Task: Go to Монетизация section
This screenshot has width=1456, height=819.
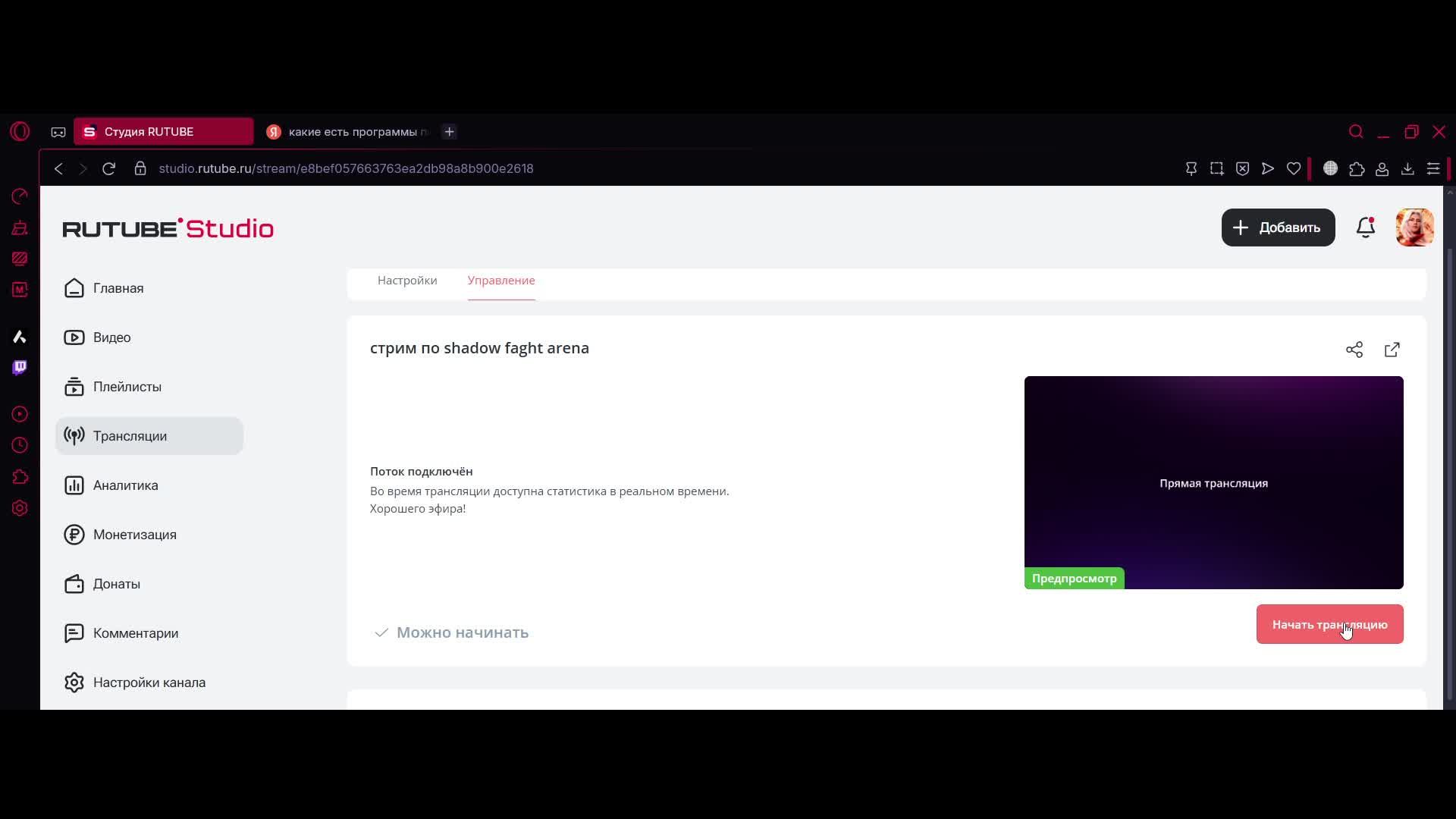Action: pyautogui.click(x=134, y=535)
